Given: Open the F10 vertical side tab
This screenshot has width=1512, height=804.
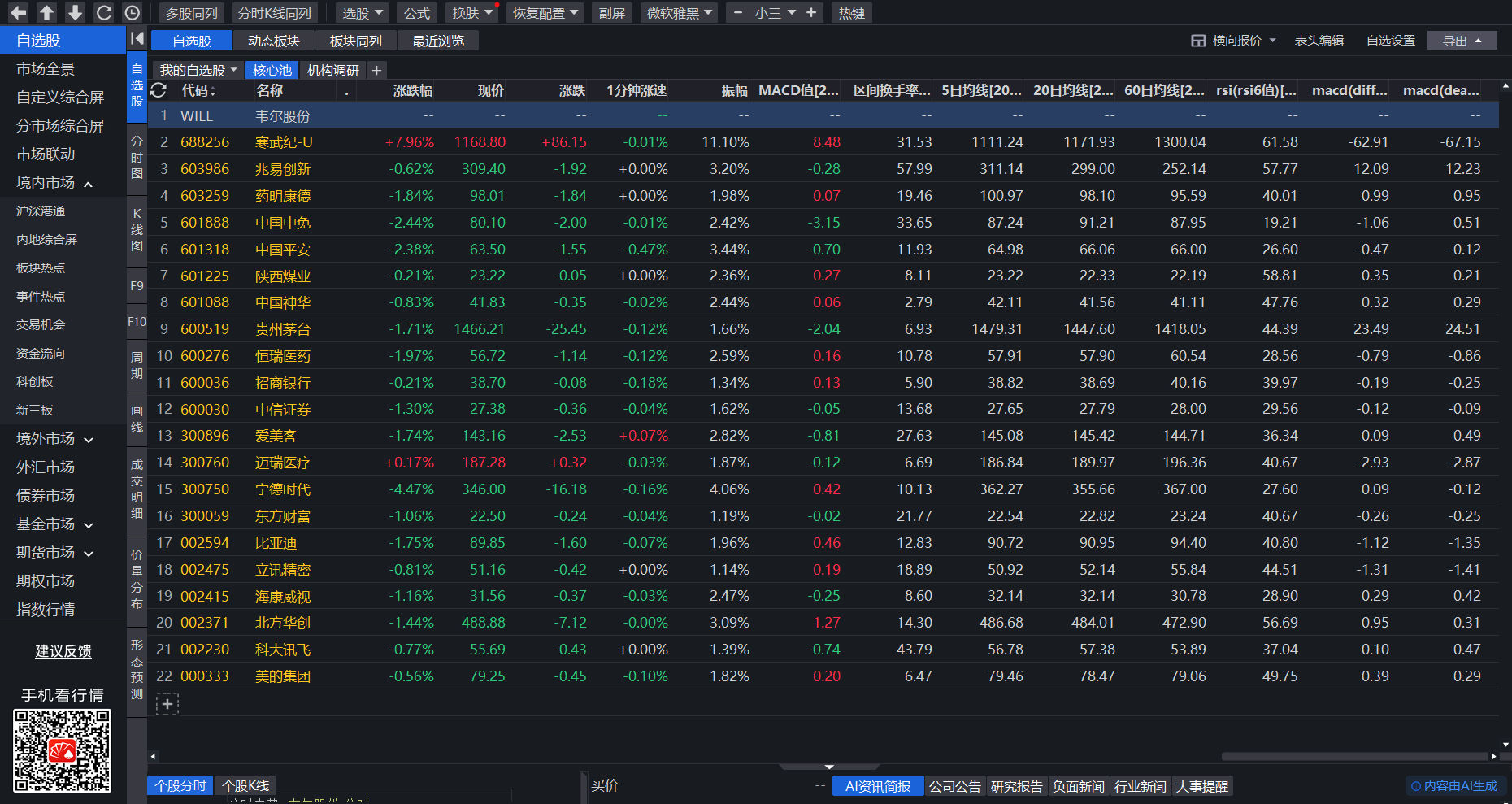Looking at the screenshot, I should 137,322.
